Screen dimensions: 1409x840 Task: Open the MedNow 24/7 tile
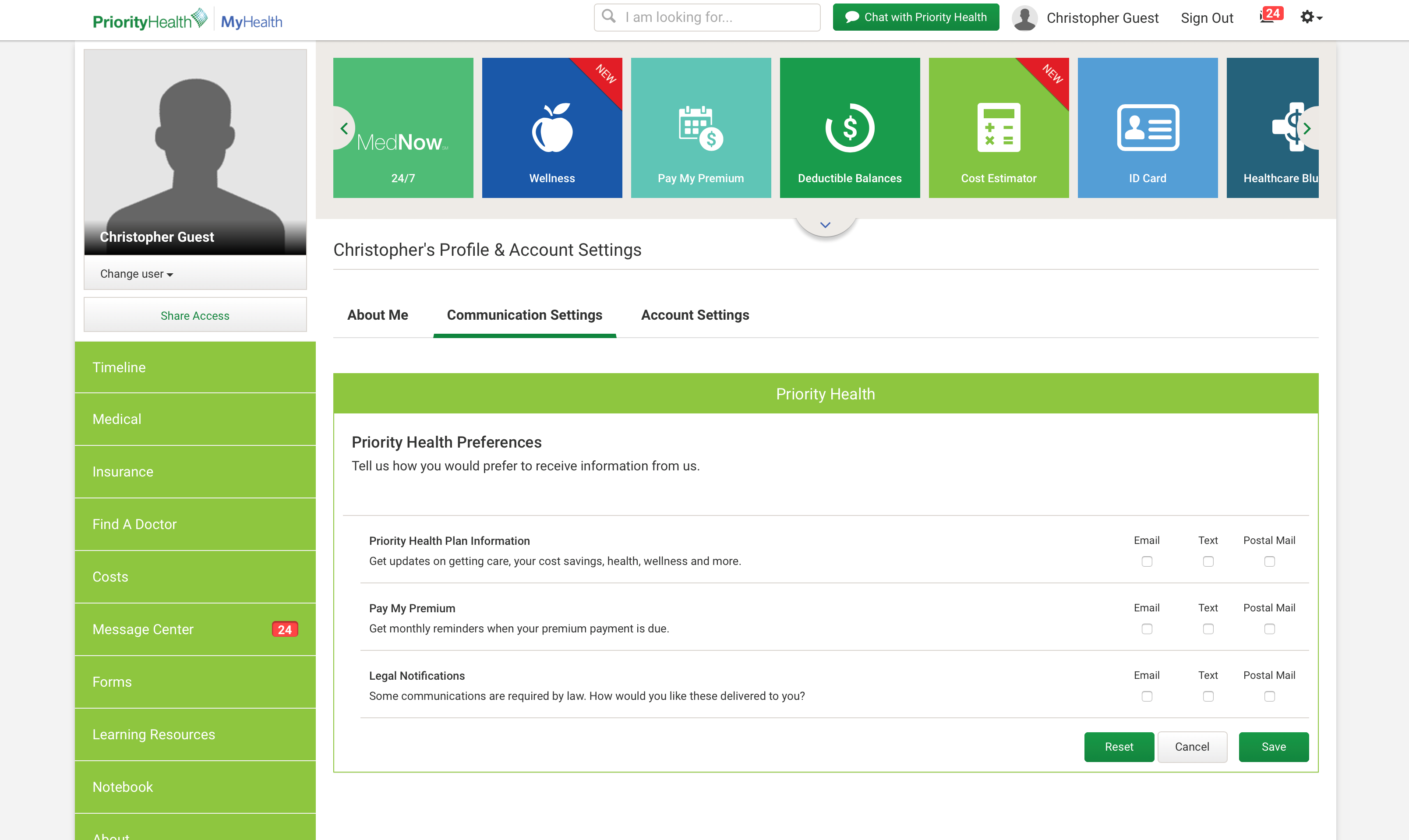pos(403,127)
